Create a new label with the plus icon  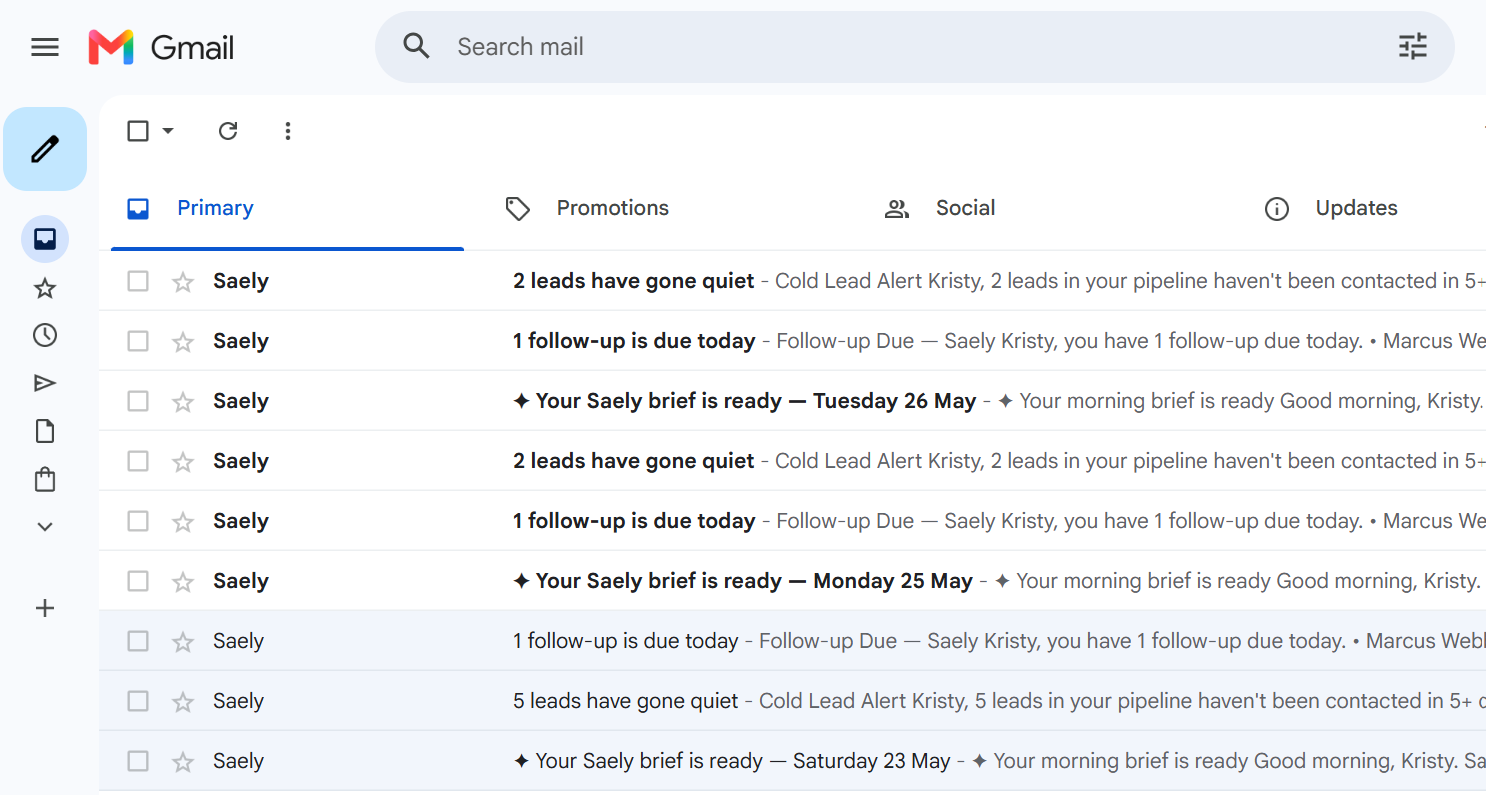pos(45,608)
